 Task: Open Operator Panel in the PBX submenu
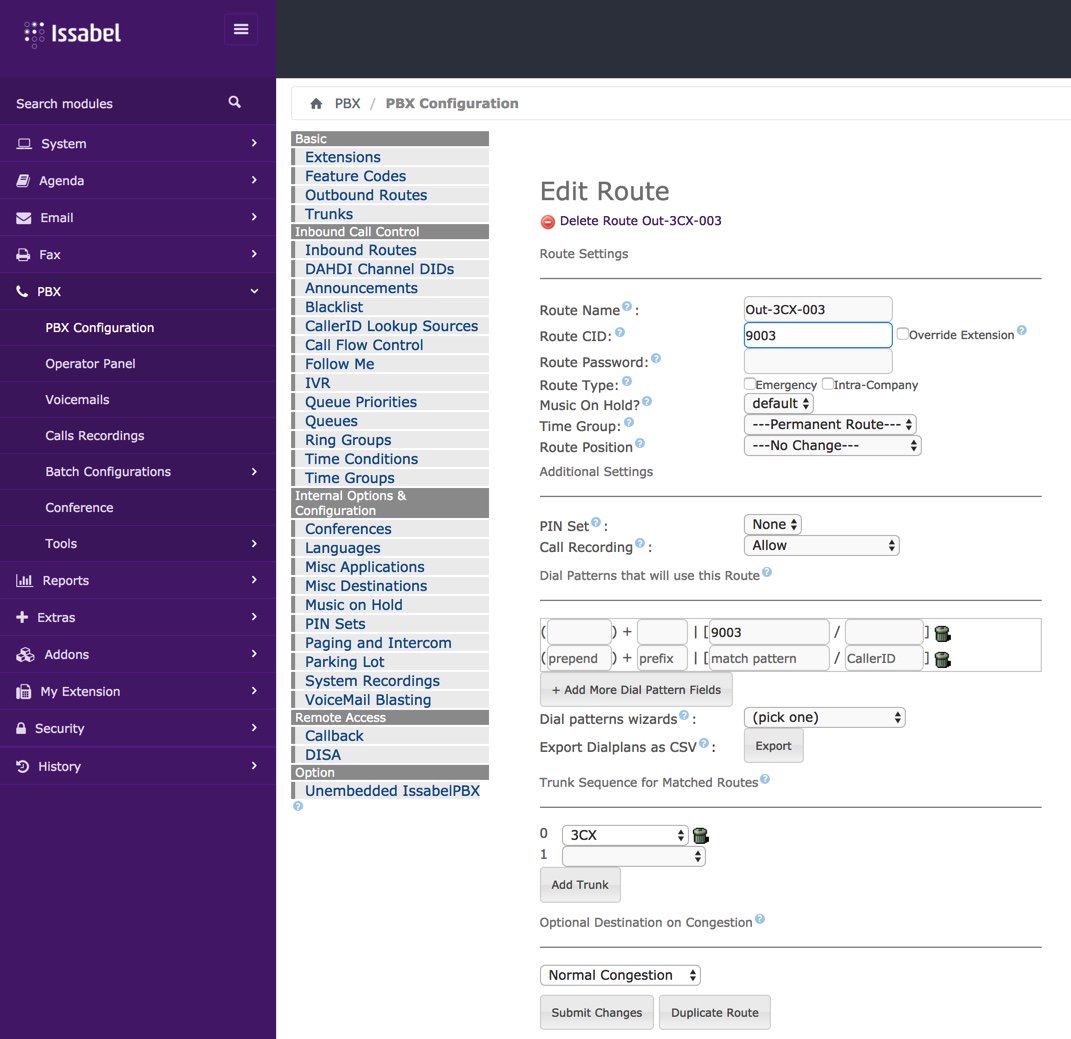[x=90, y=364]
